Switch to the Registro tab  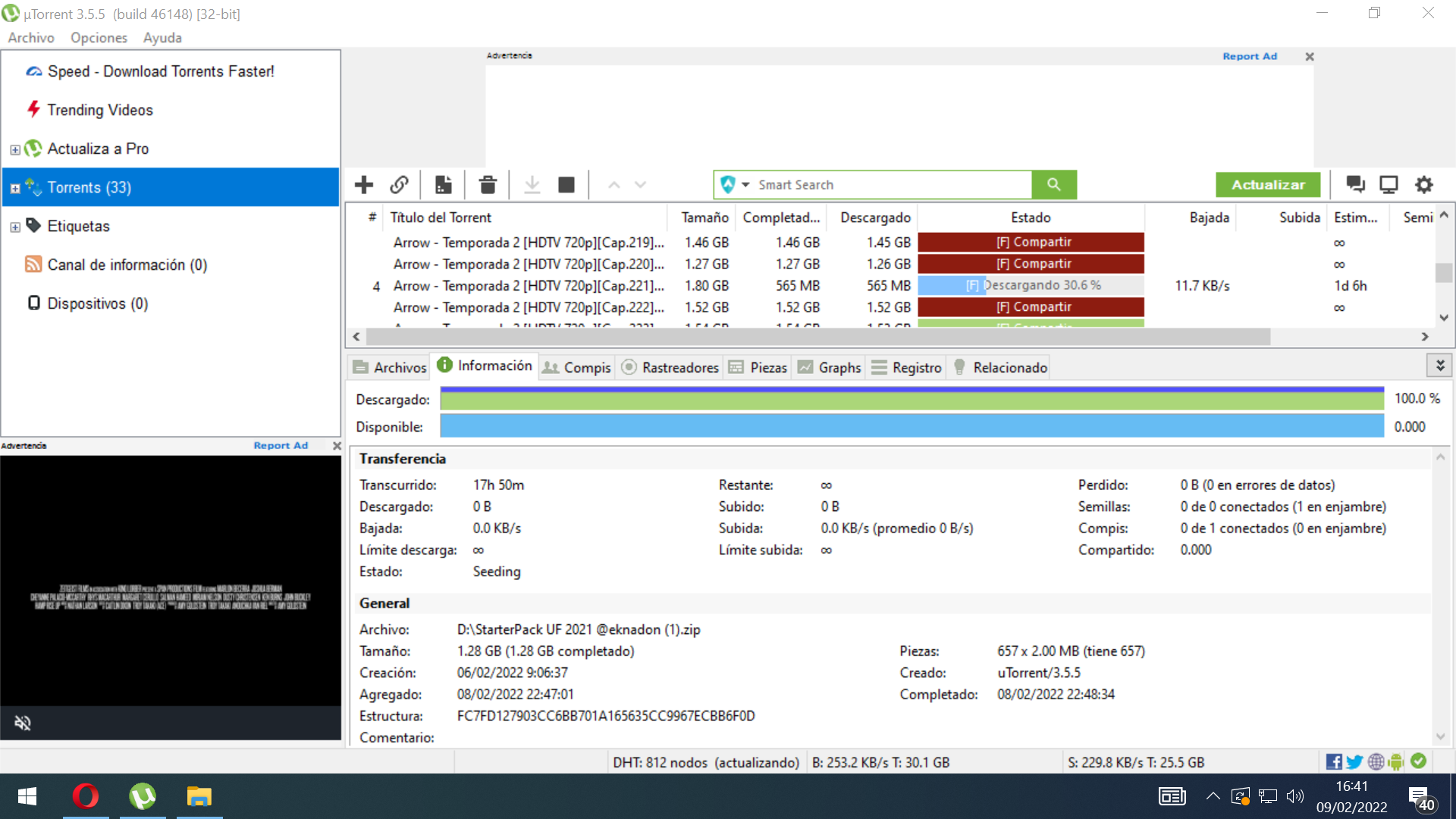(x=907, y=367)
